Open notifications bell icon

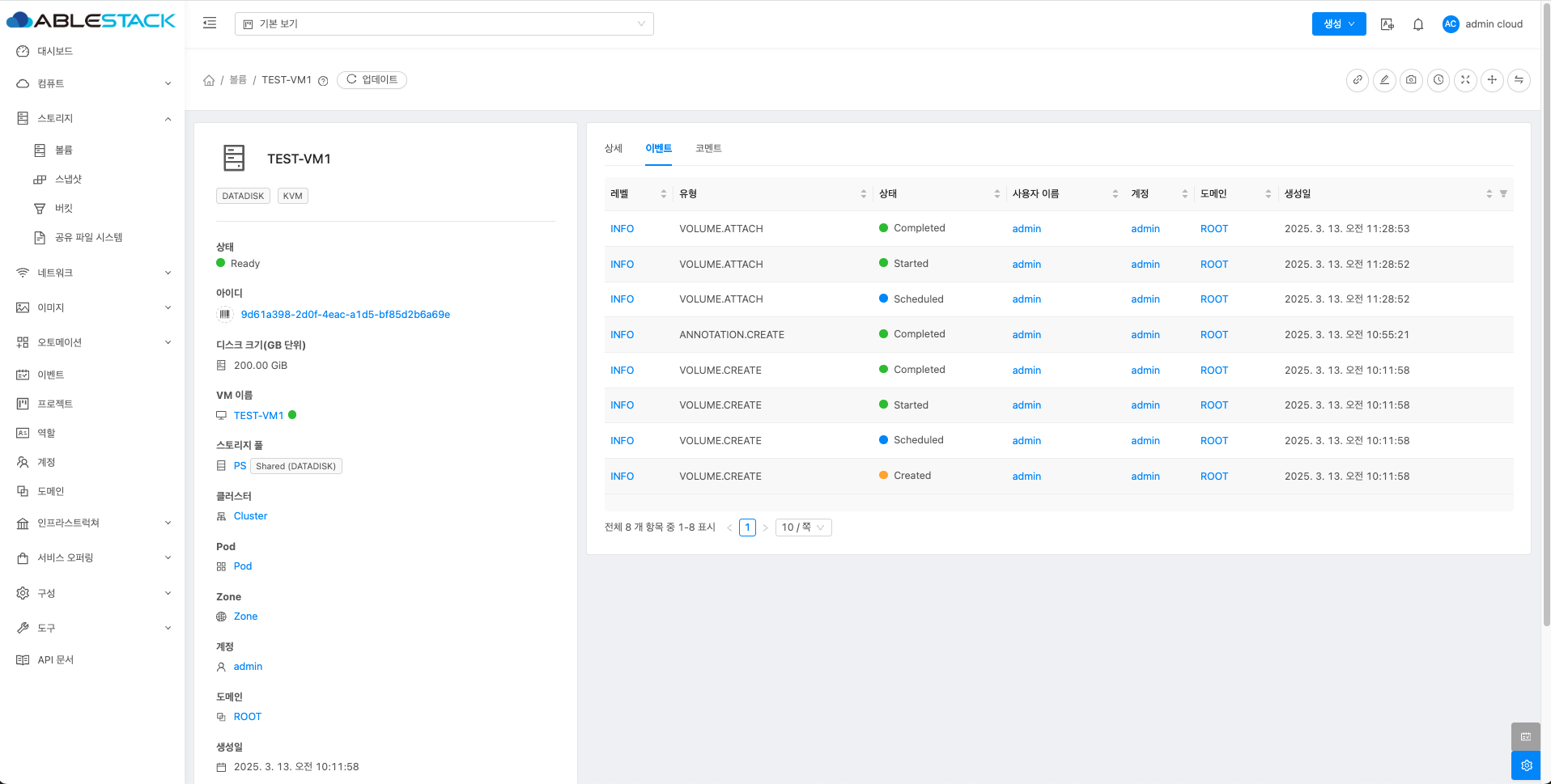pos(1418,24)
